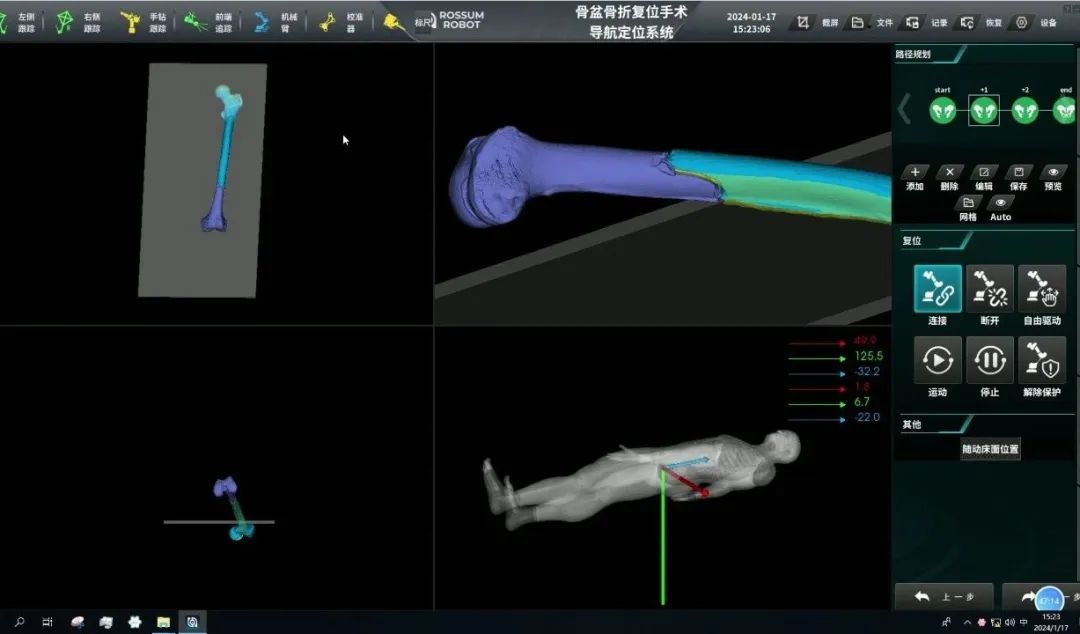Image resolution: width=1080 pixels, height=634 pixels.
Task: Toggle the 网格 mesh display
Action: click(968, 203)
